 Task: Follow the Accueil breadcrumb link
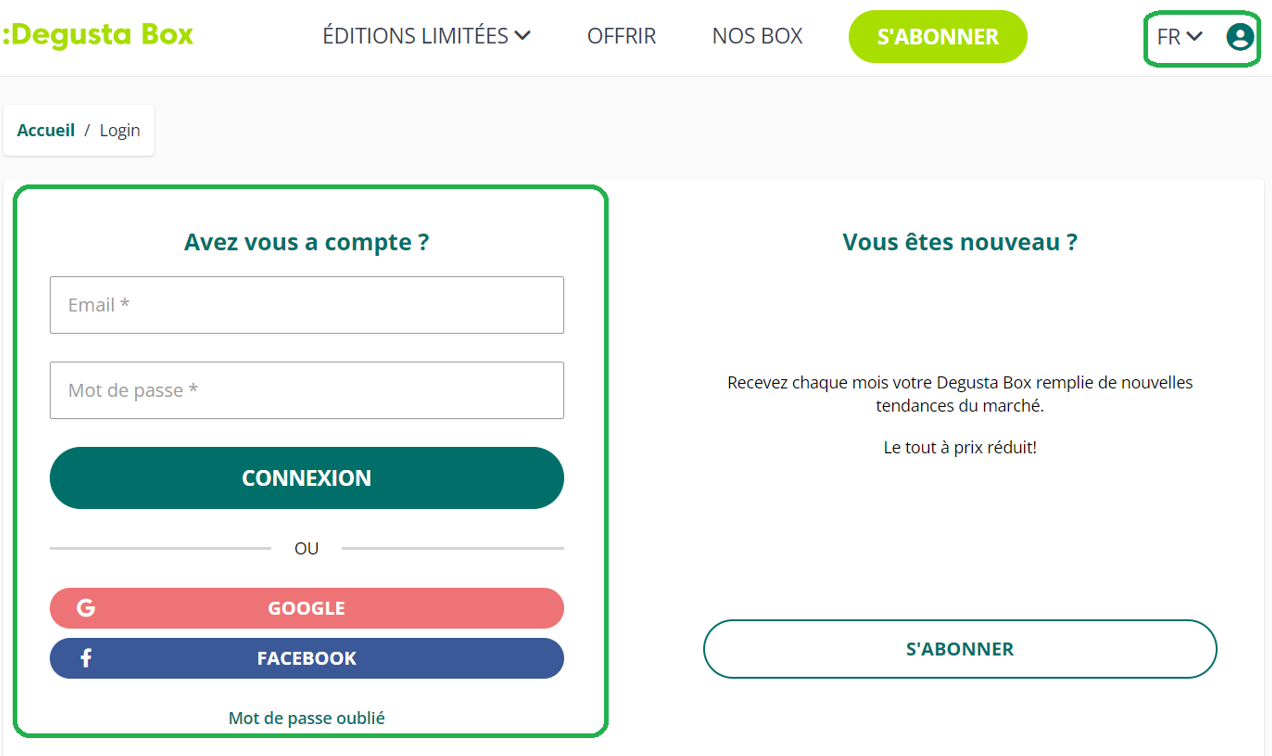pyautogui.click(x=46, y=130)
